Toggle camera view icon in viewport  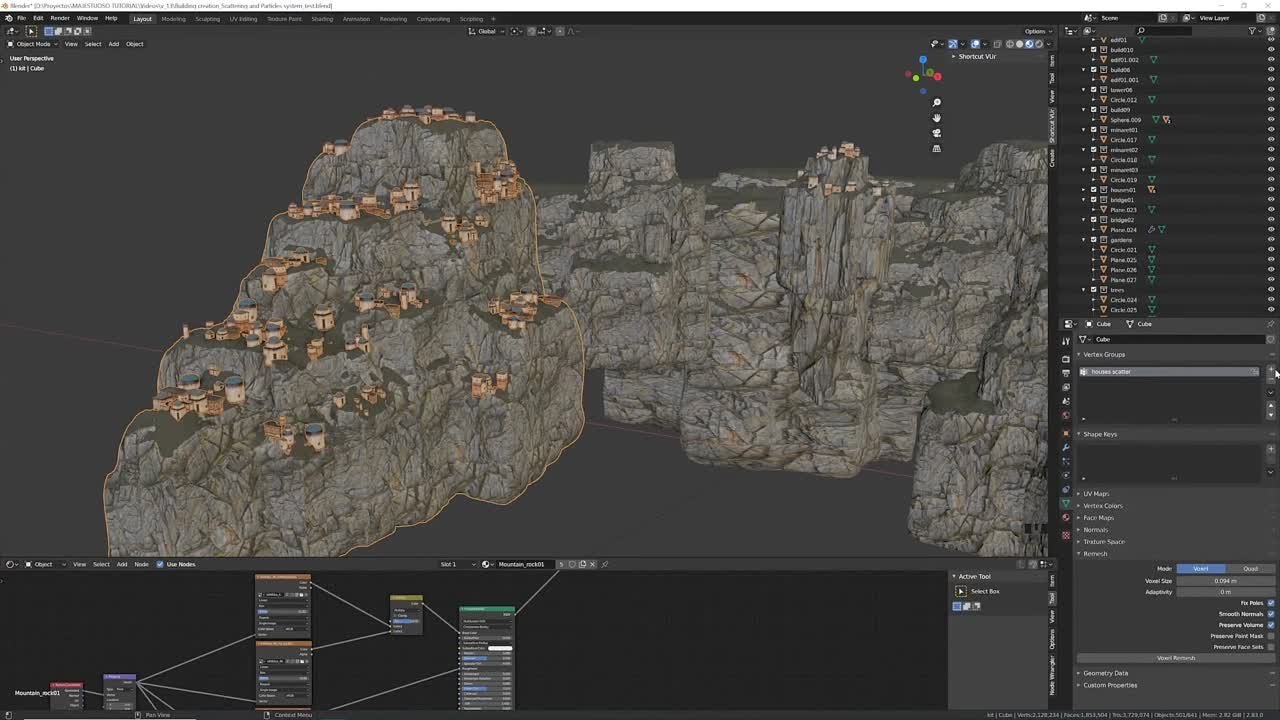[936, 133]
